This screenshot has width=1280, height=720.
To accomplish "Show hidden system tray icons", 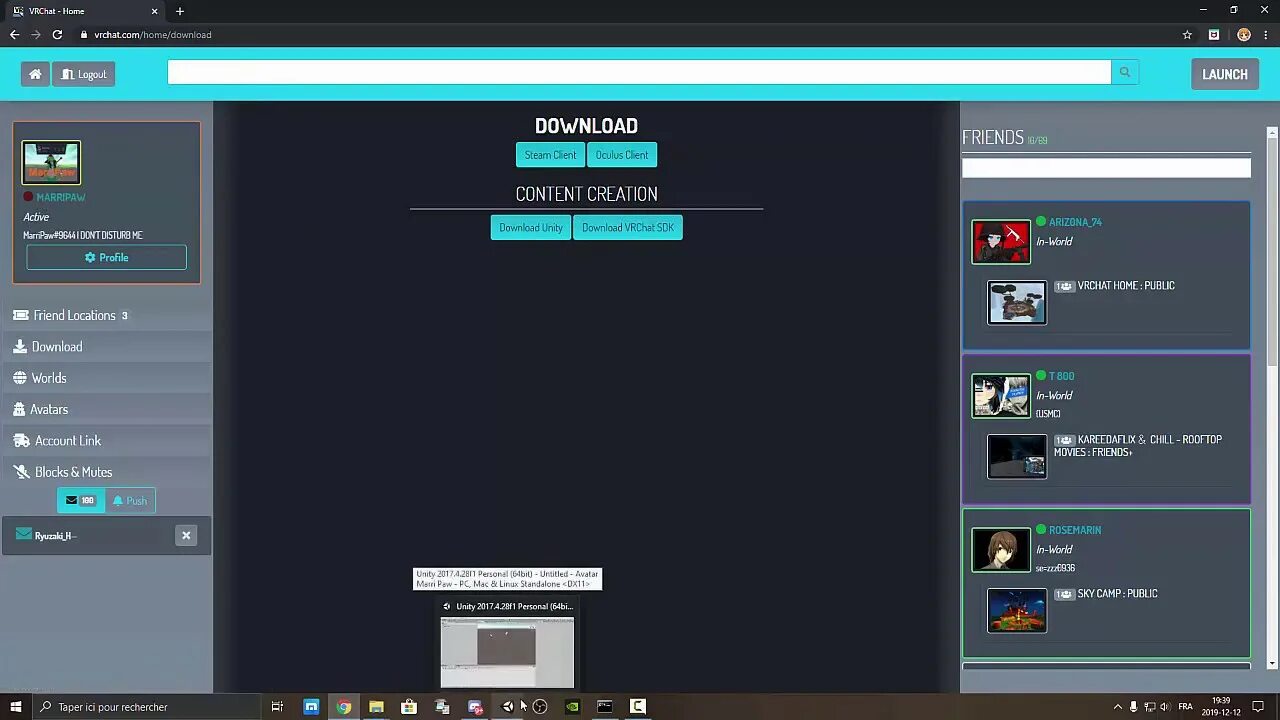I will click(1118, 707).
